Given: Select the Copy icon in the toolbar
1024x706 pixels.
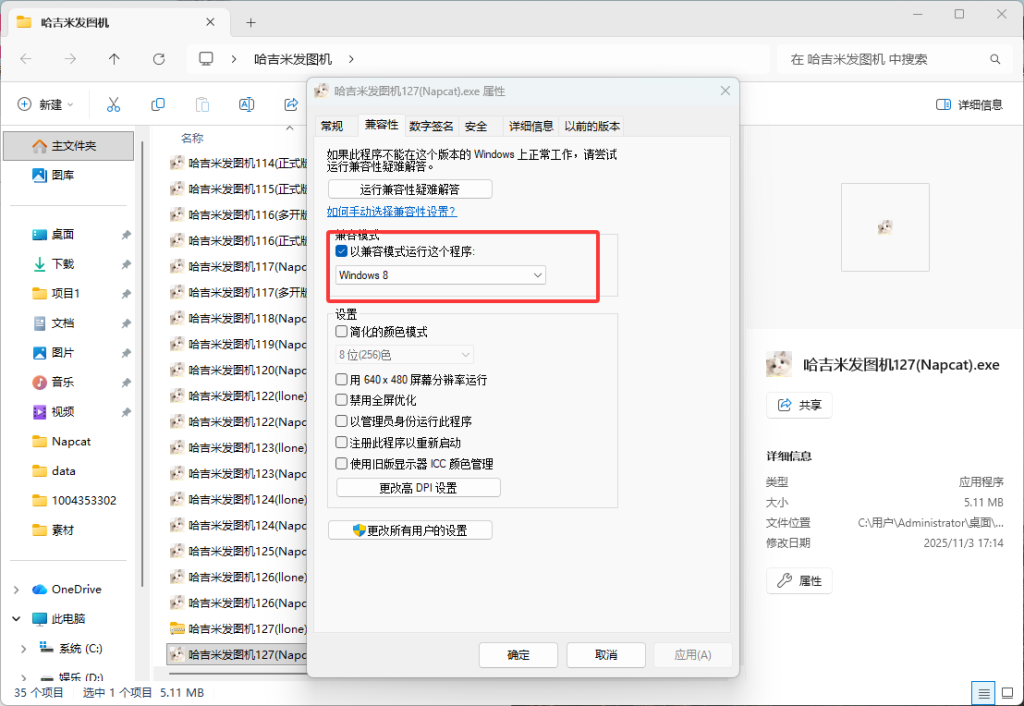Looking at the screenshot, I should [x=159, y=103].
